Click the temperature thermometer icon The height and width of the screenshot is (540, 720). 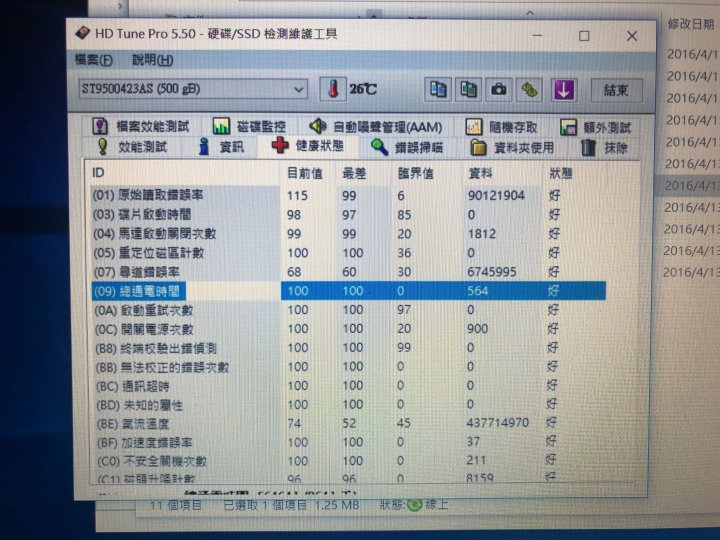333,89
